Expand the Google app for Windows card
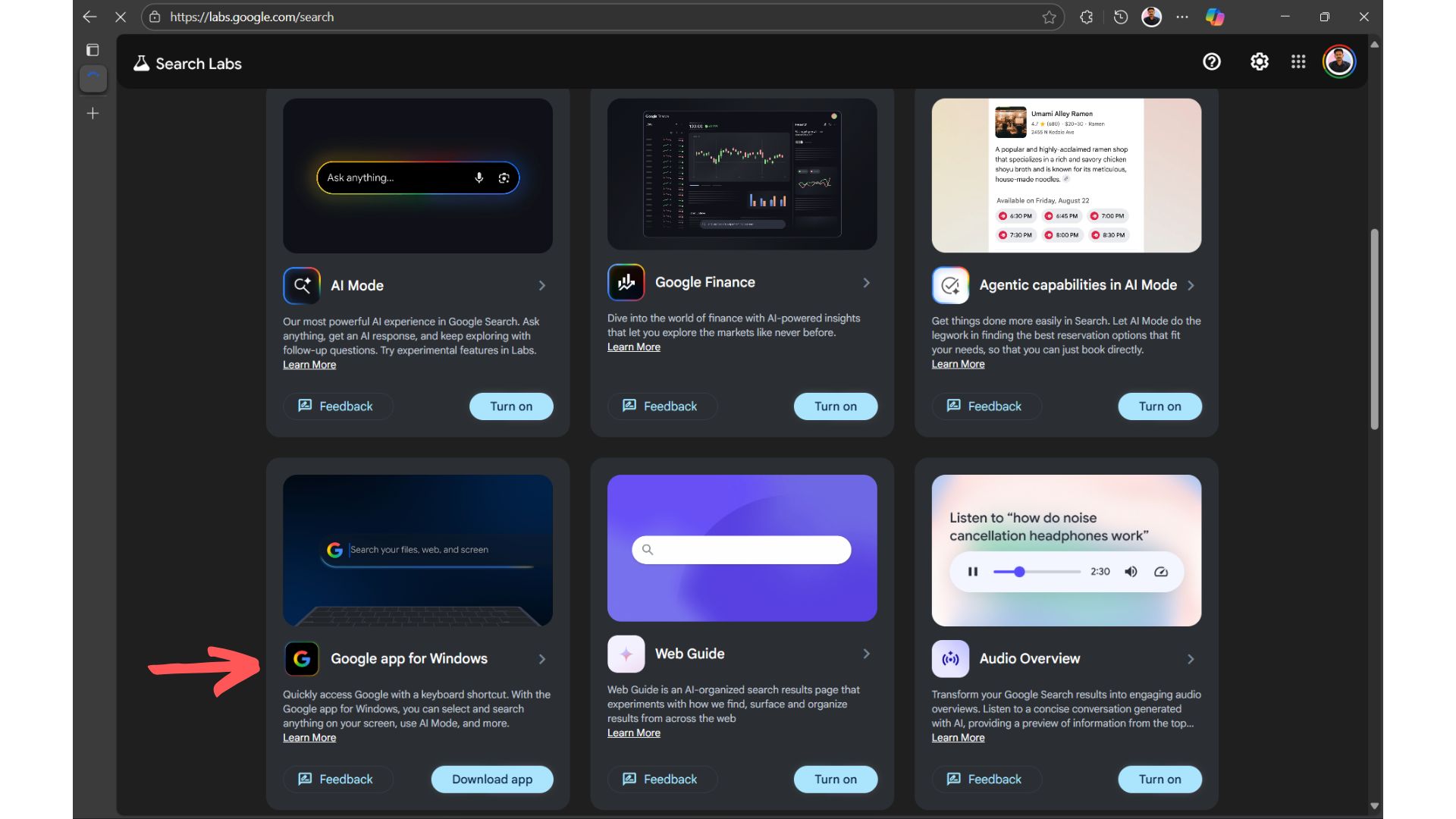The height and width of the screenshot is (819, 1456). (541, 659)
